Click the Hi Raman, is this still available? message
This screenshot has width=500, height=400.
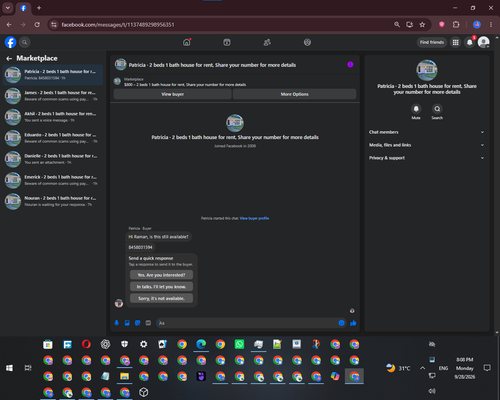[x=159, y=237]
